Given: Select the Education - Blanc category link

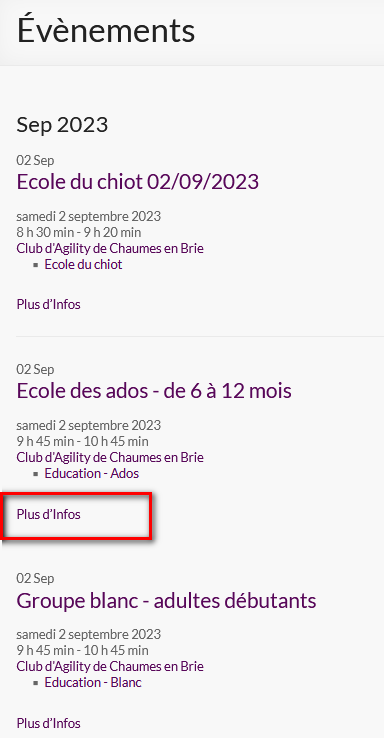Looking at the screenshot, I should (x=93, y=682).
